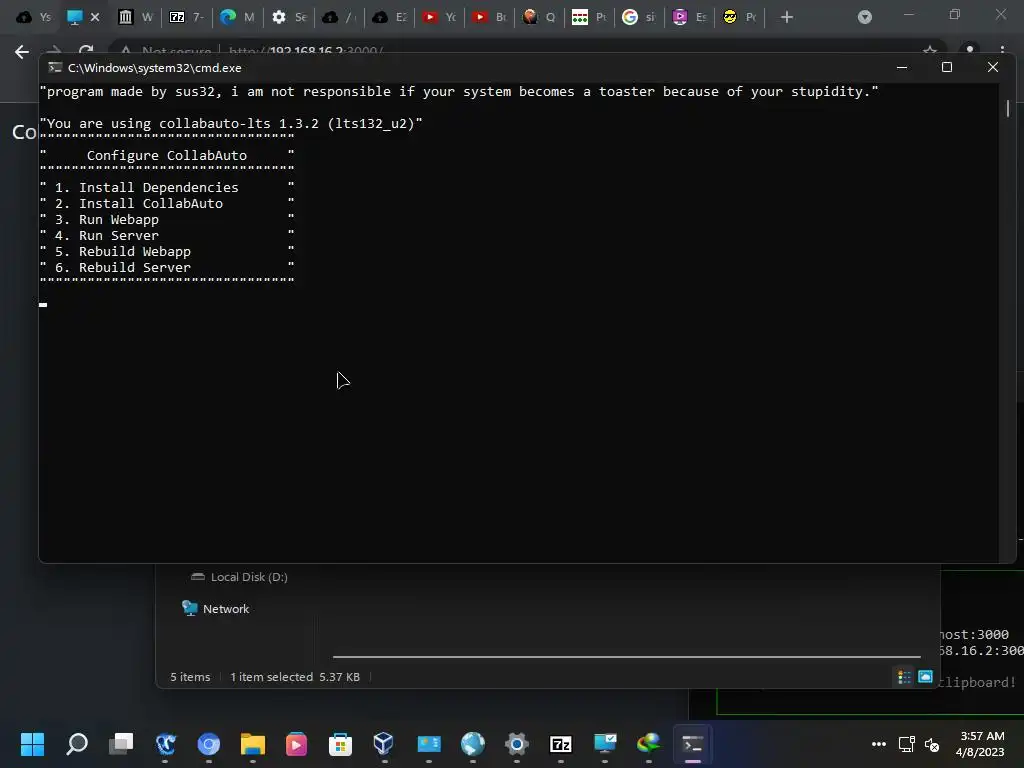Open taskbar Search magnifier
Image resolution: width=1024 pixels, height=768 pixels.
pyautogui.click(x=76, y=744)
